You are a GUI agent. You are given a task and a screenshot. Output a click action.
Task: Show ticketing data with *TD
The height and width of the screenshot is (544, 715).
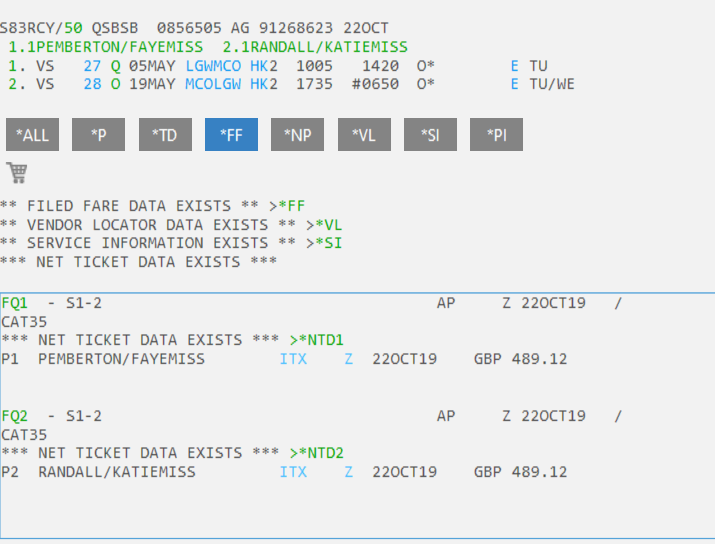165,135
